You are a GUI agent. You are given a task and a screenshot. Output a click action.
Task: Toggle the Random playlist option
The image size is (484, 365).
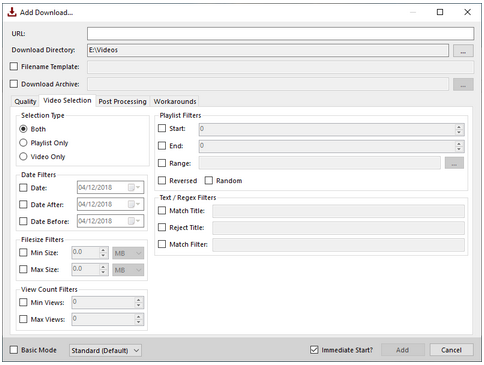pos(209,180)
